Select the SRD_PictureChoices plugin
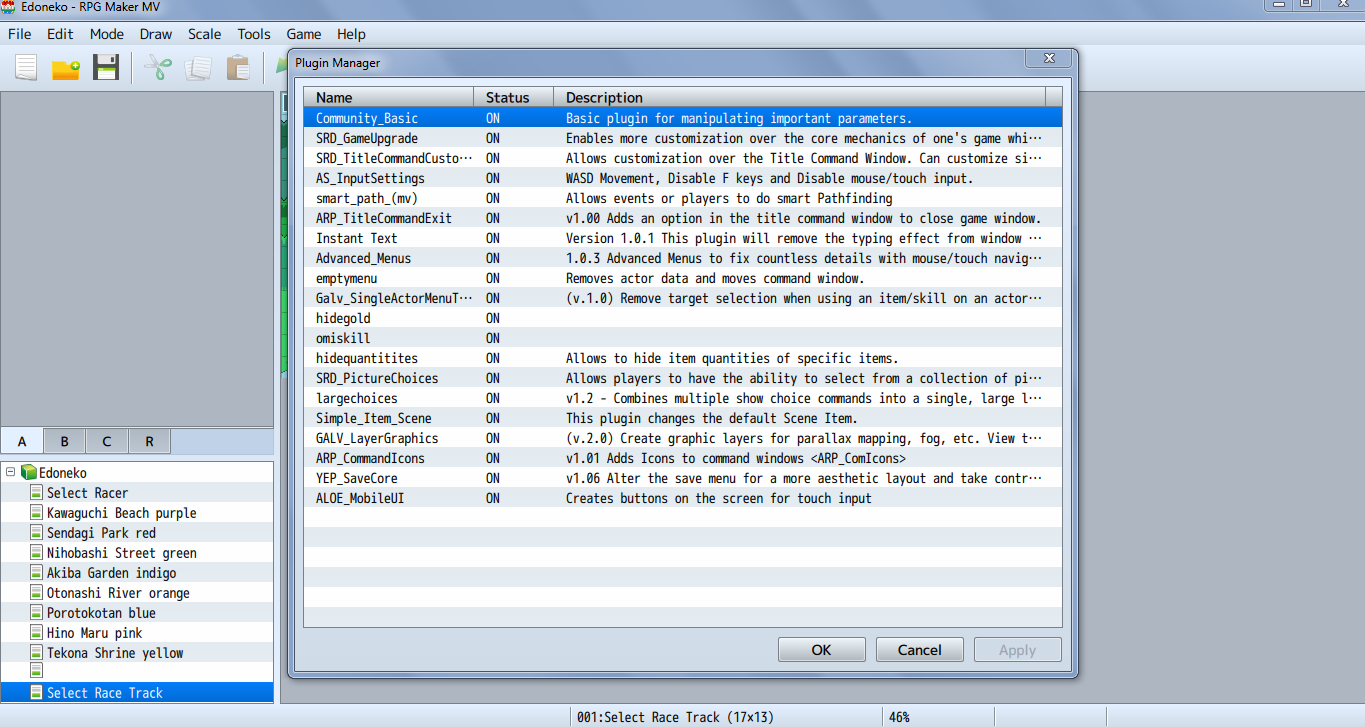This screenshot has height=727, width=1365. (x=683, y=378)
